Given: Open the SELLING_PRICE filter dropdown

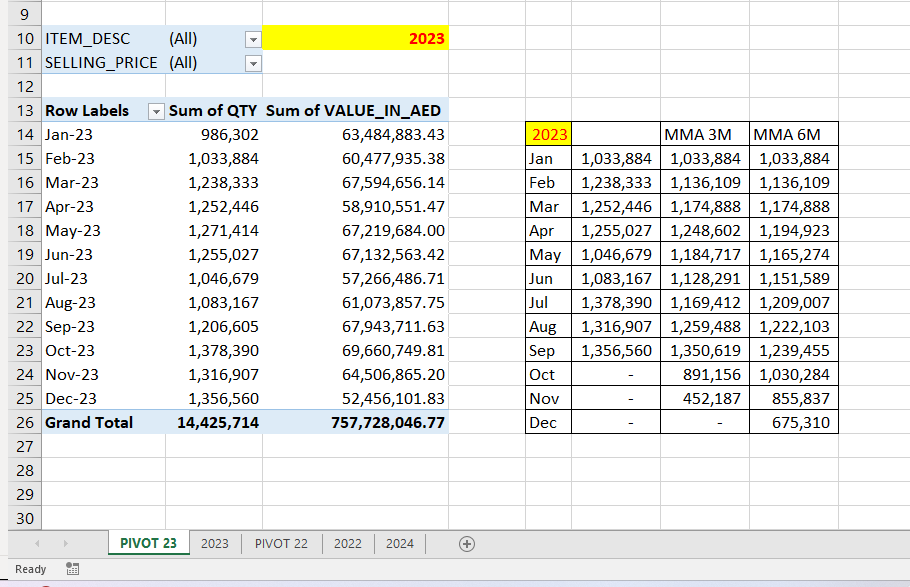Looking at the screenshot, I should click(x=253, y=62).
